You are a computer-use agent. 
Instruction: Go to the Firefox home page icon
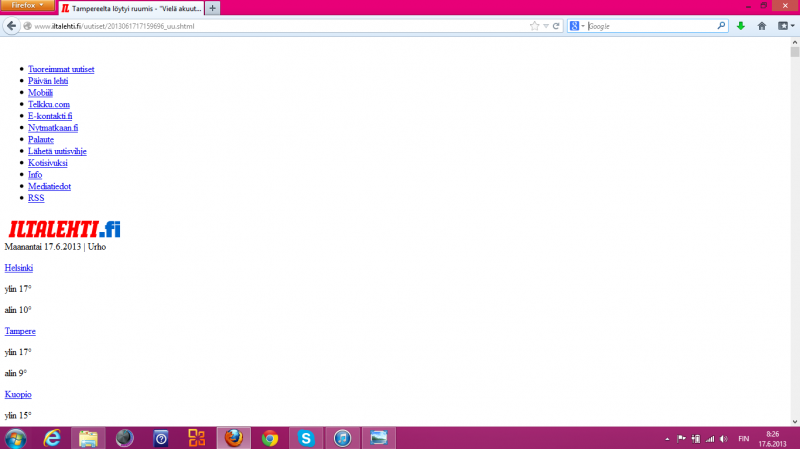(762, 26)
